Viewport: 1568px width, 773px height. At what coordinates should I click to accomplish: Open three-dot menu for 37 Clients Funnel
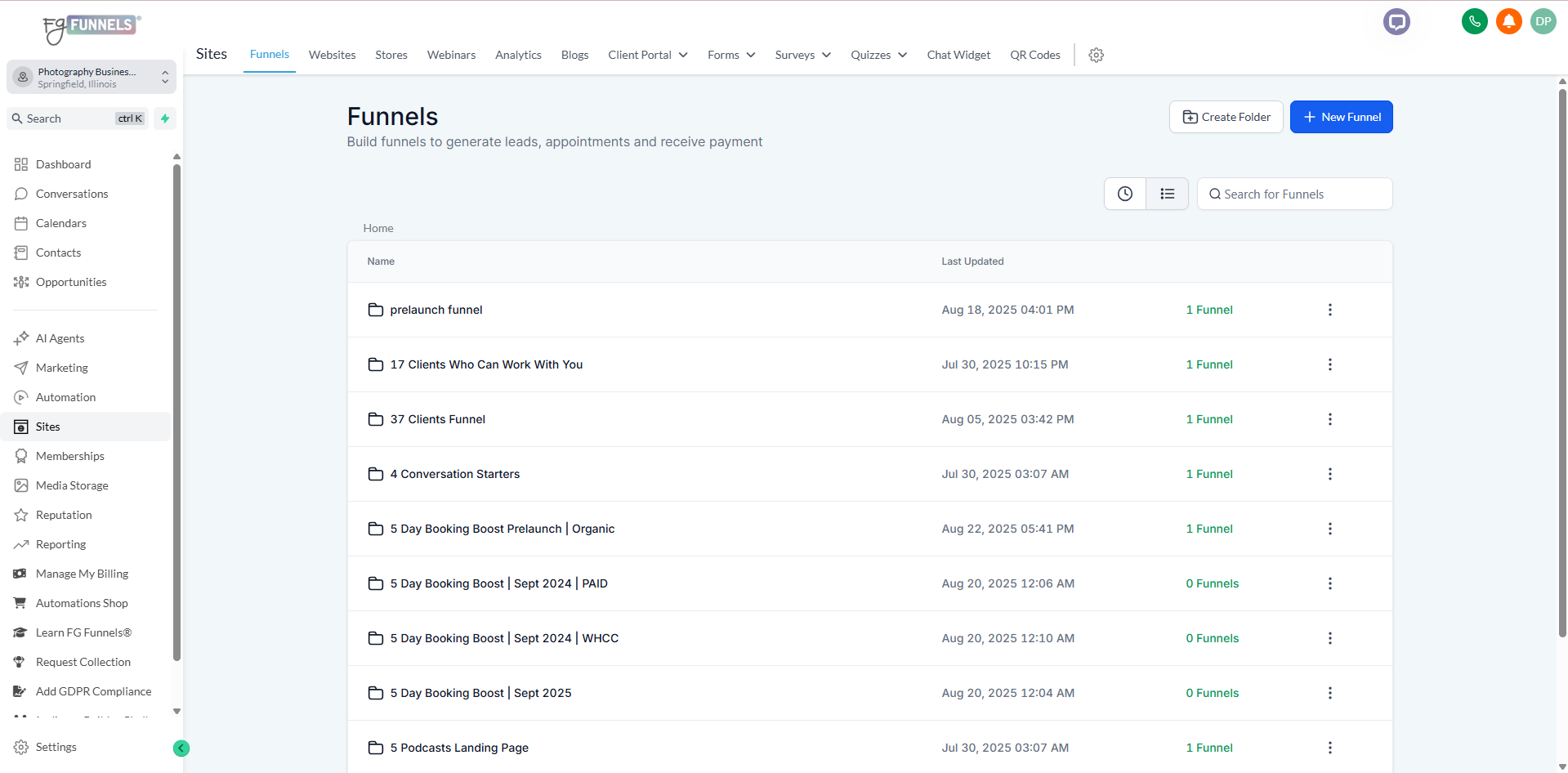click(1329, 419)
